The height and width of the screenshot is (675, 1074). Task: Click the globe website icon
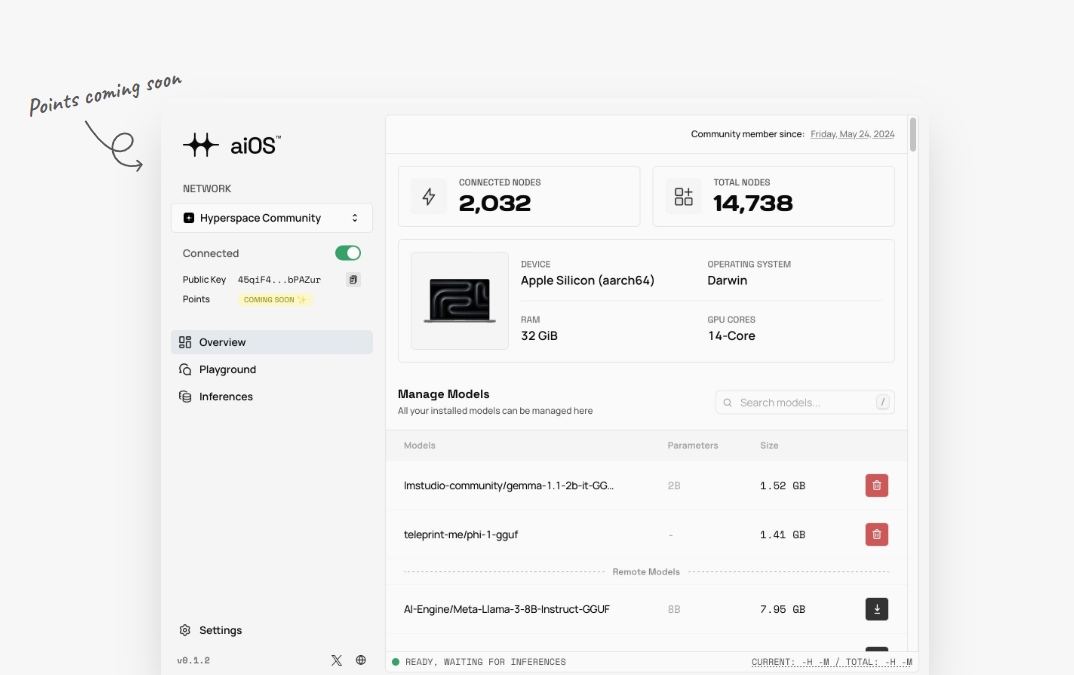click(361, 660)
